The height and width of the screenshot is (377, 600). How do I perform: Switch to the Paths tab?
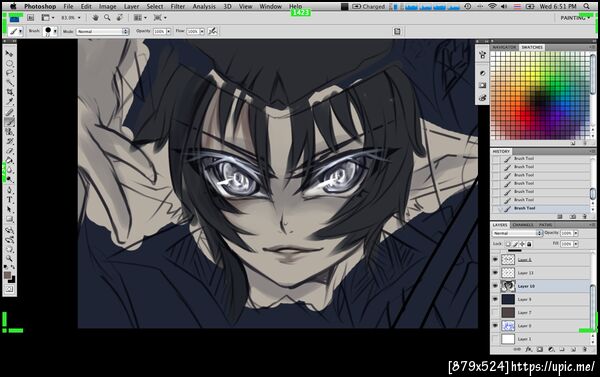(x=545, y=225)
